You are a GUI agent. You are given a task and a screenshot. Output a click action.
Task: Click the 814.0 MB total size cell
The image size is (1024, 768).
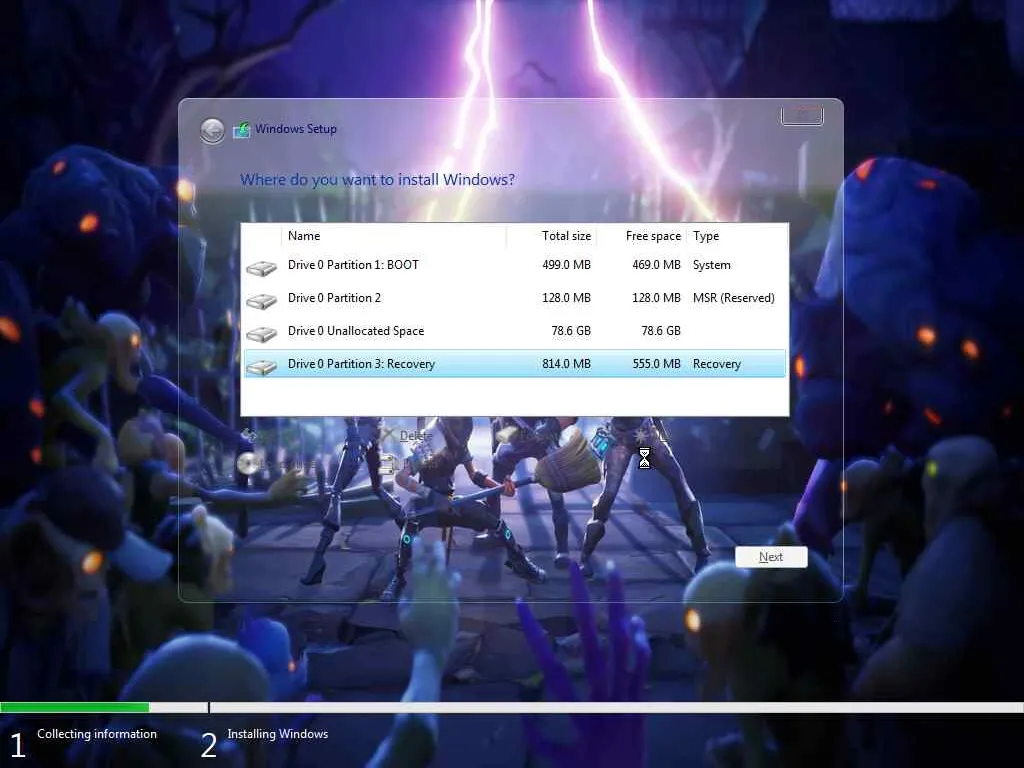click(x=566, y=364)
